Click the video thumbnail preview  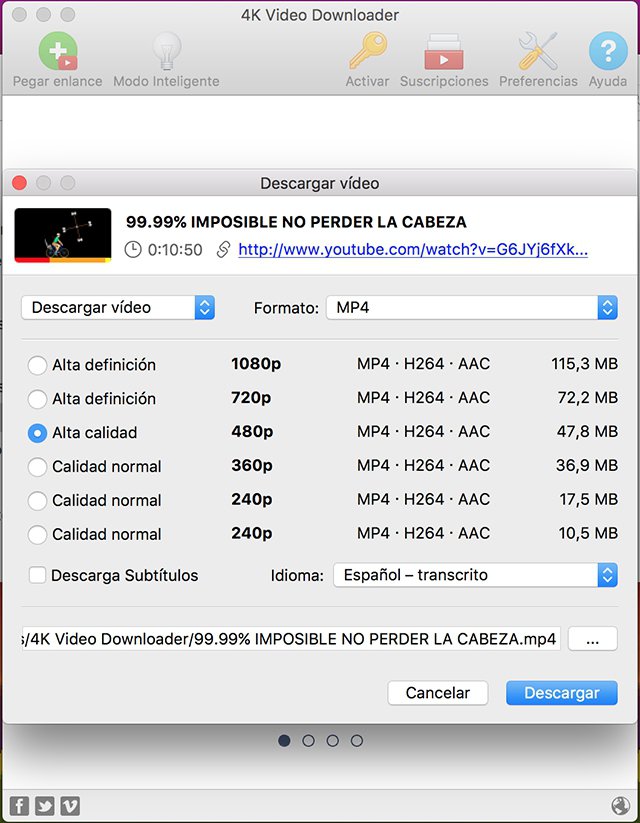point(63,235)
